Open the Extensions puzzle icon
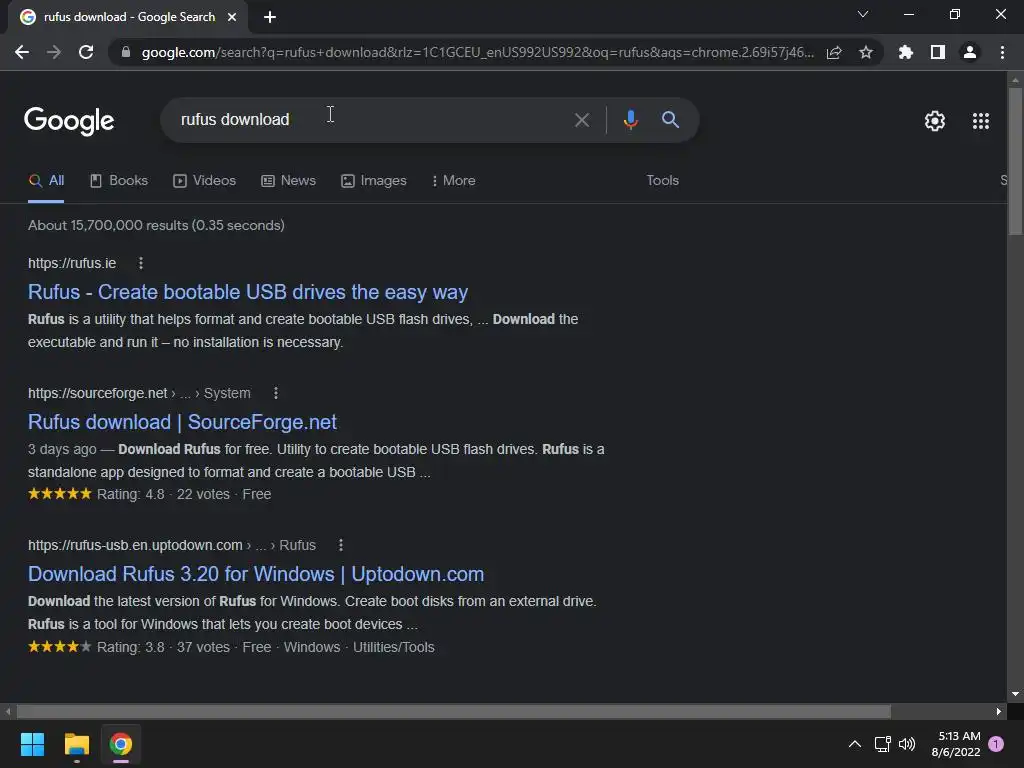1024x768 pixels. 905,52
